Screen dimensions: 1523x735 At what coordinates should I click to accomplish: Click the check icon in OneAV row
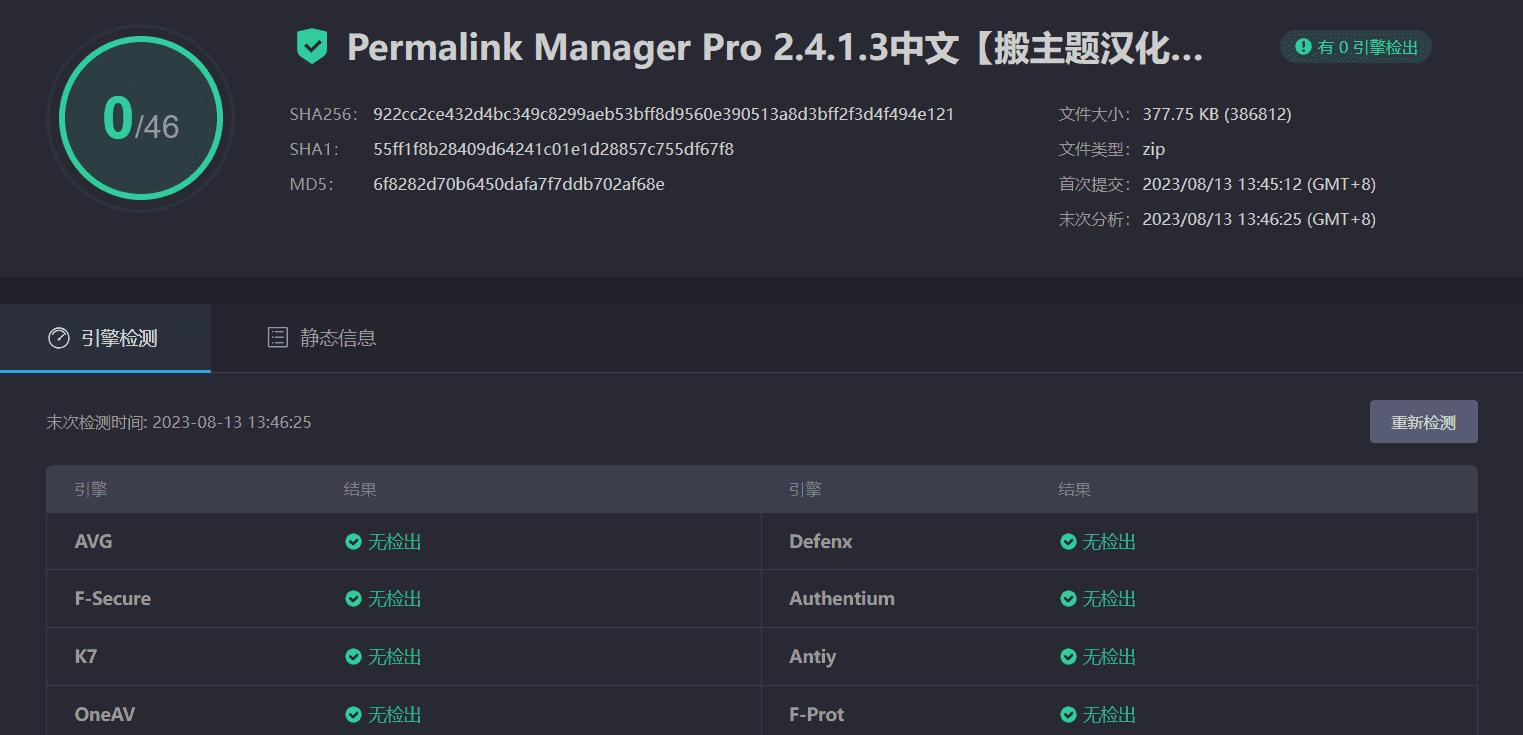(353, 715)
